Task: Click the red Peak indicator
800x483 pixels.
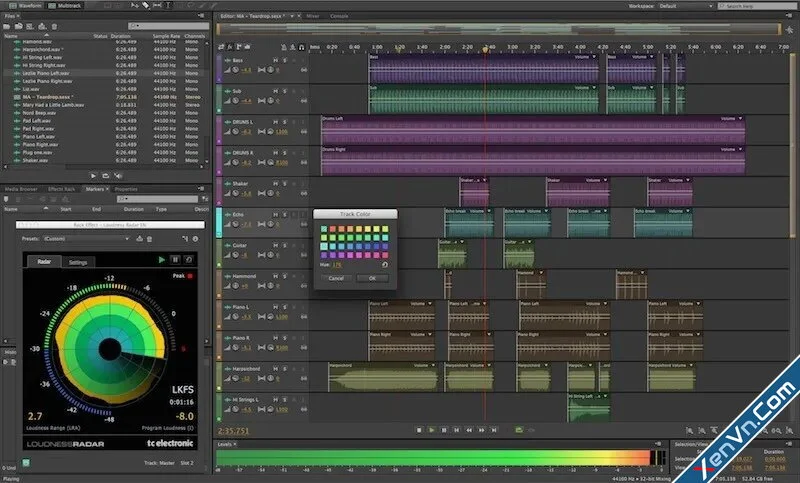Action: [x=190, y=276]
